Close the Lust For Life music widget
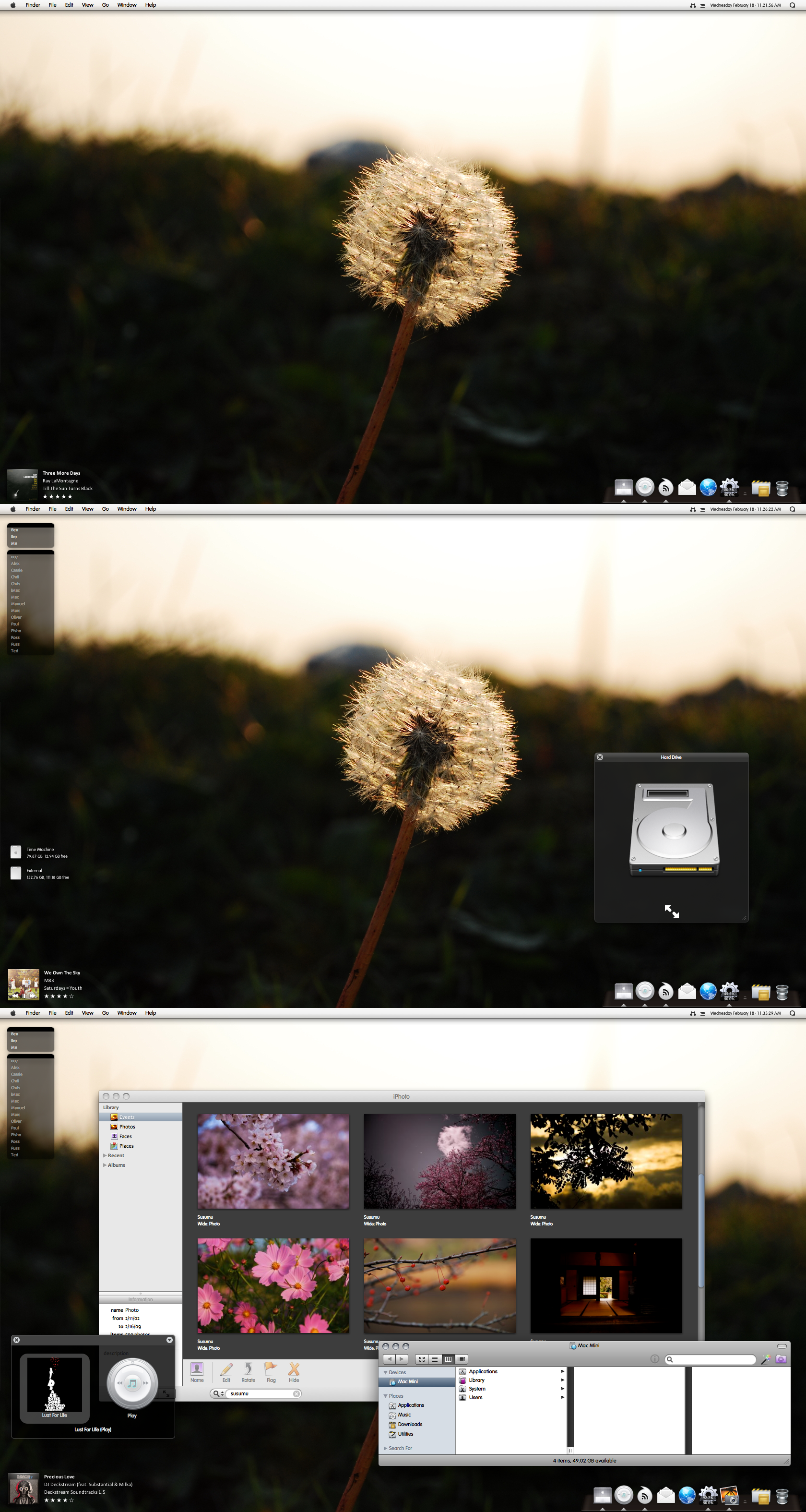The image size is (806, 1512). click(x=16, y=1340)
